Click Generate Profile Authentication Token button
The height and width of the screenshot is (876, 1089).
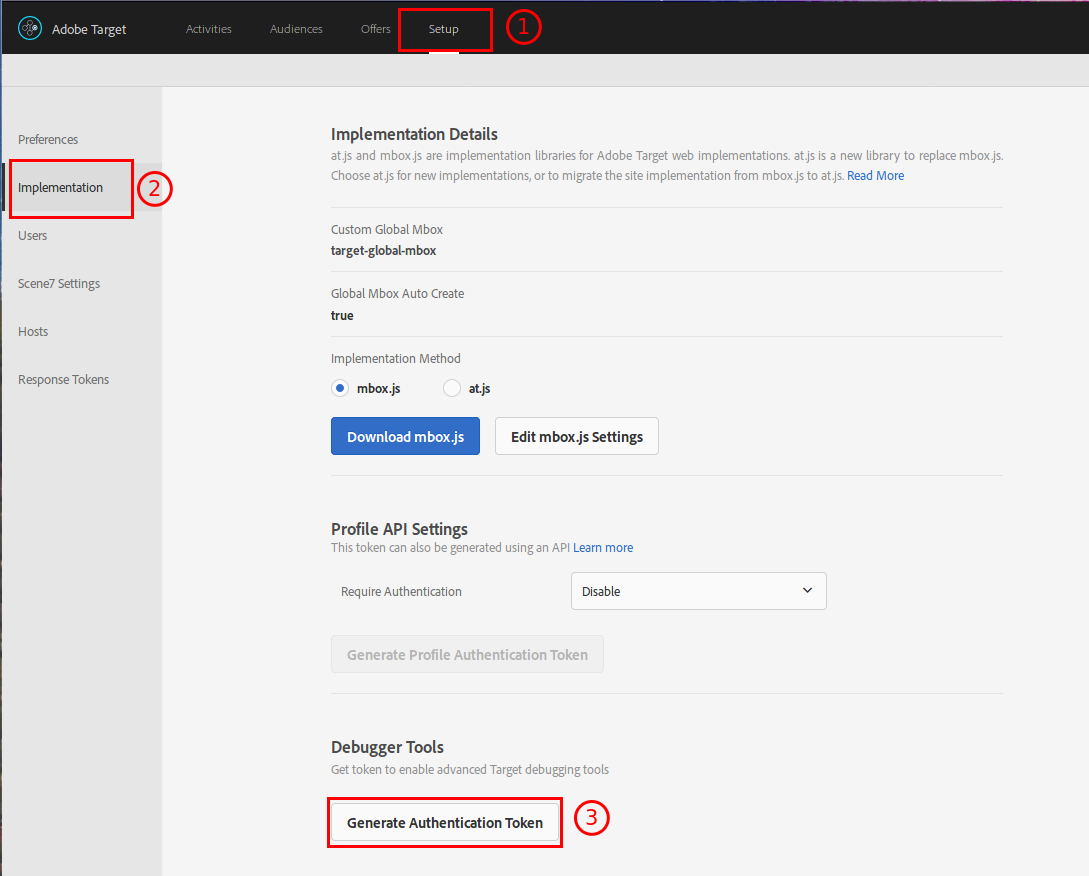[467, 654]
